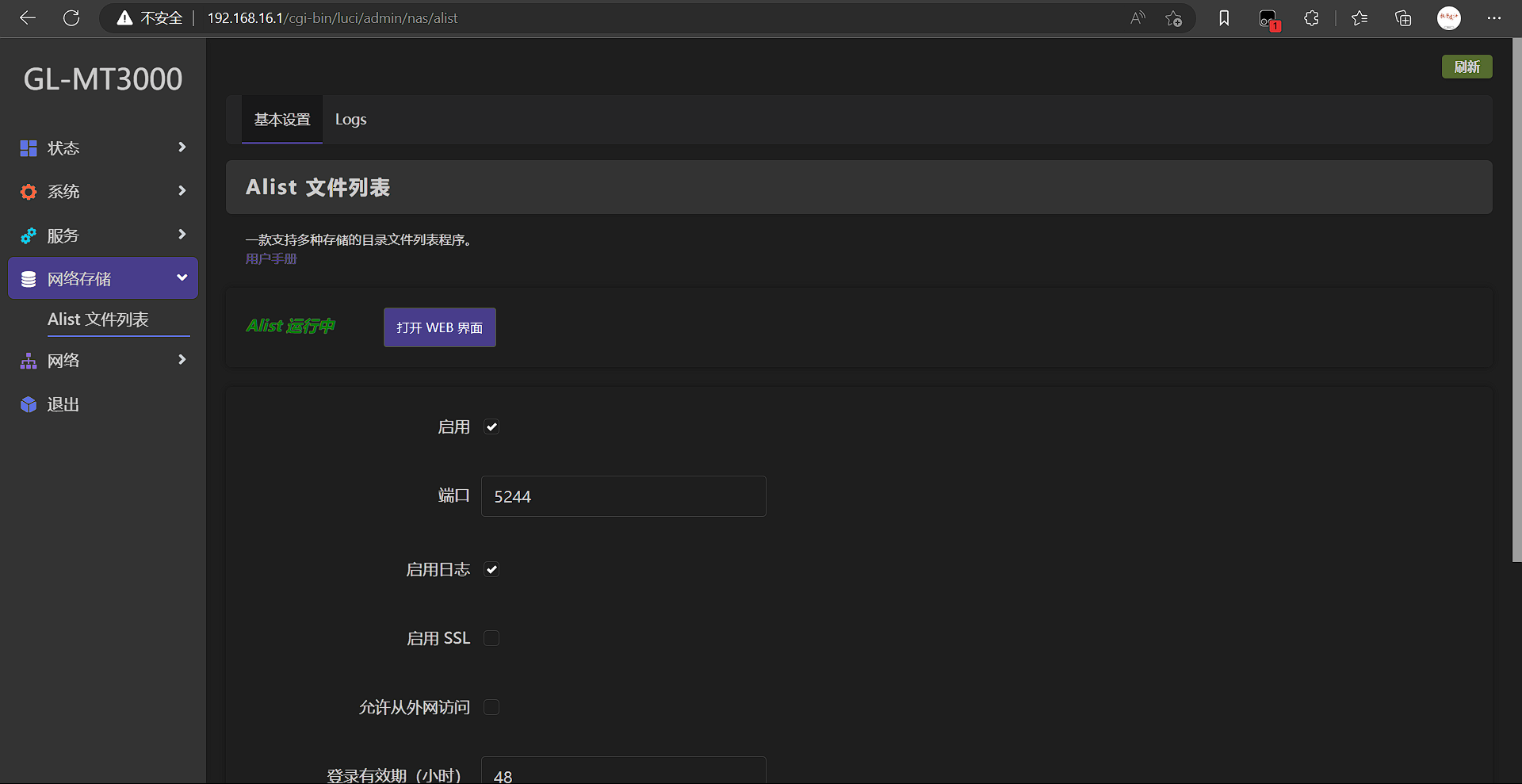Image resolution: width=1522 pixels, height=784 pixels.
Task: Click the 端口 port input field
Action: click(623, 496)
